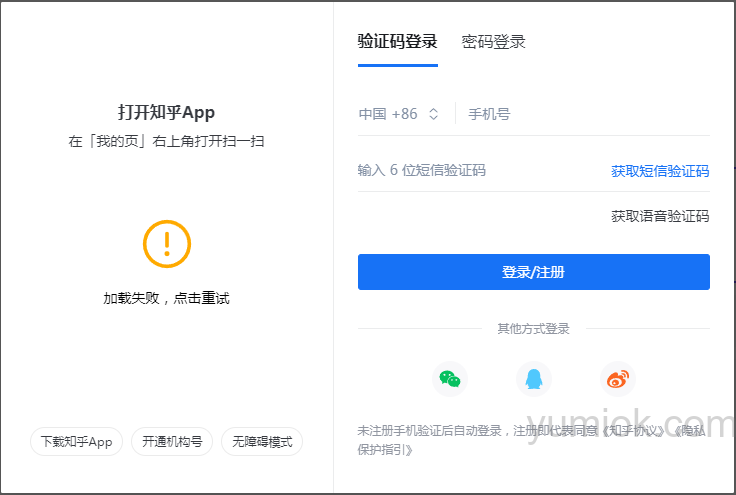Viewport: 736px width, 495px height.
Task: Switch to 密码登录 tab
Action: pyautogui.click(x=493, y=41)
